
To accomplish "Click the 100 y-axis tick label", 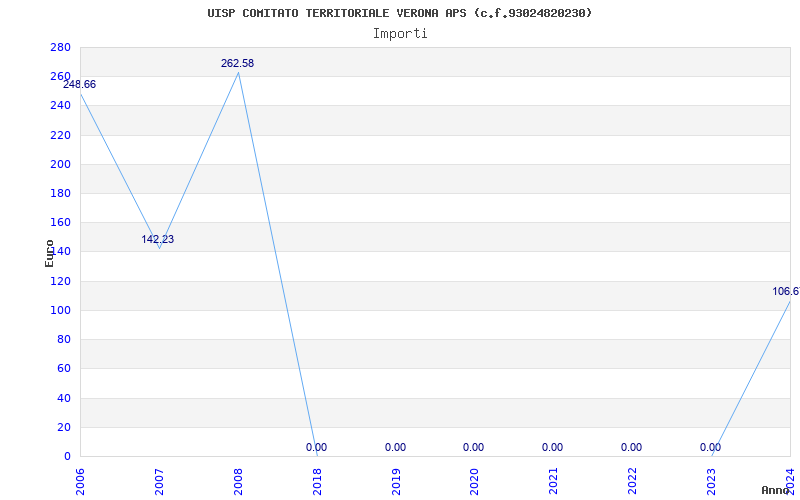I will tap(60, 310).
